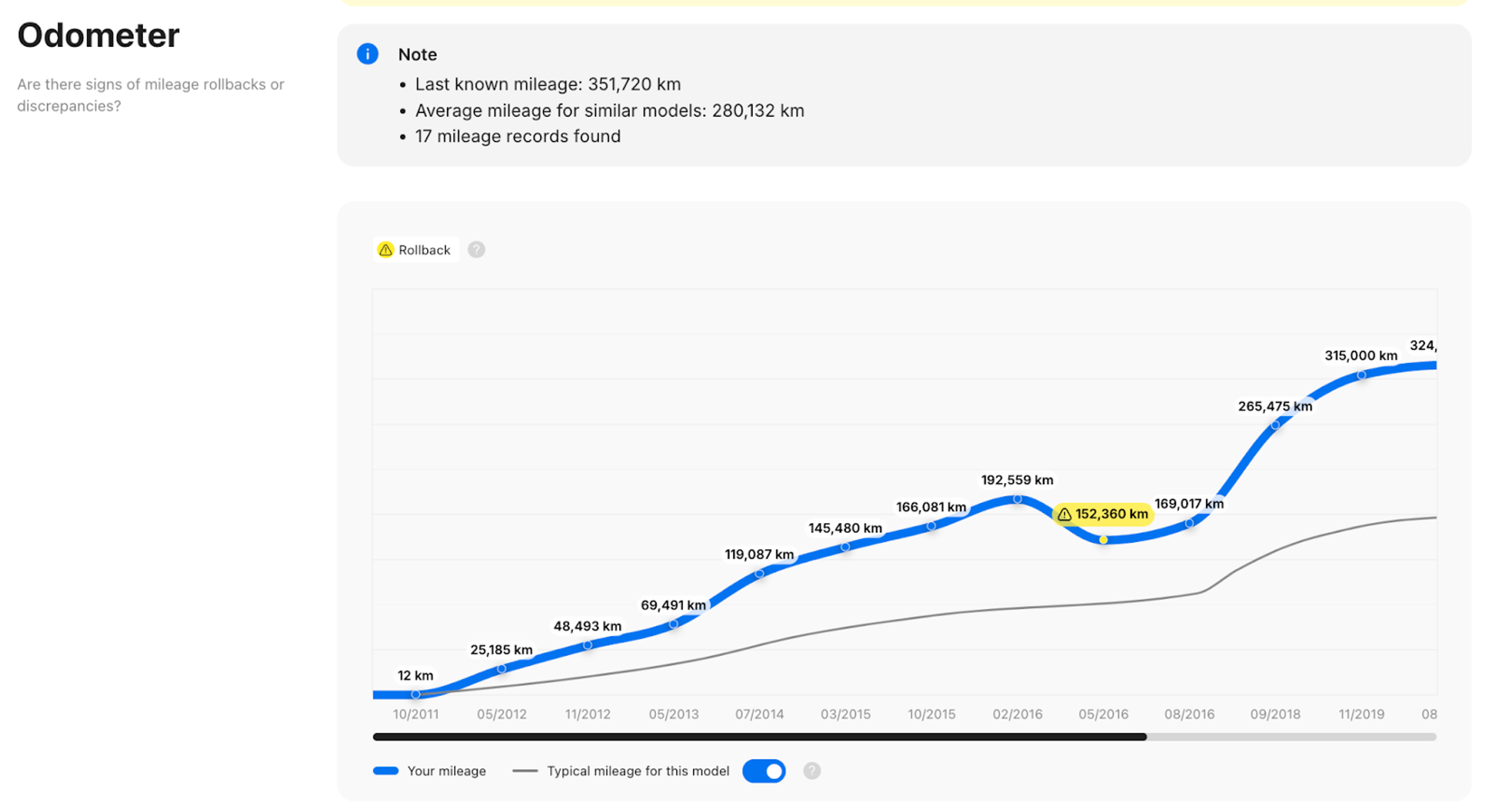Click the help icon beside the typical mileage toggle
The height and width of the screenshot is (812, 1492).
click(811, 771)
